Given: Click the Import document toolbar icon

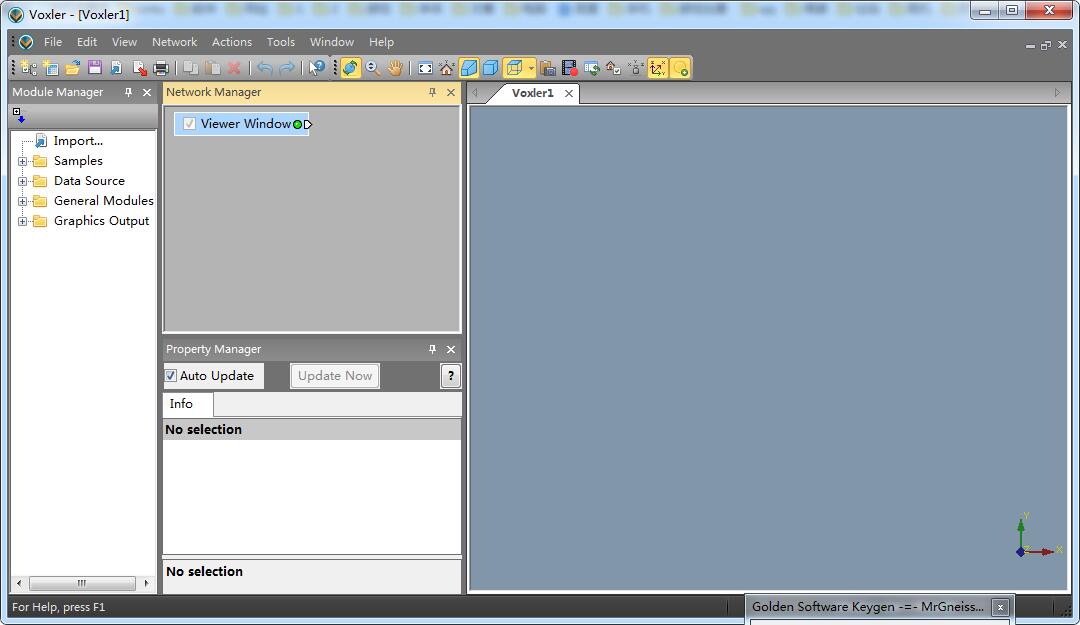Looking at the screenshot, I should pos(117,68).
